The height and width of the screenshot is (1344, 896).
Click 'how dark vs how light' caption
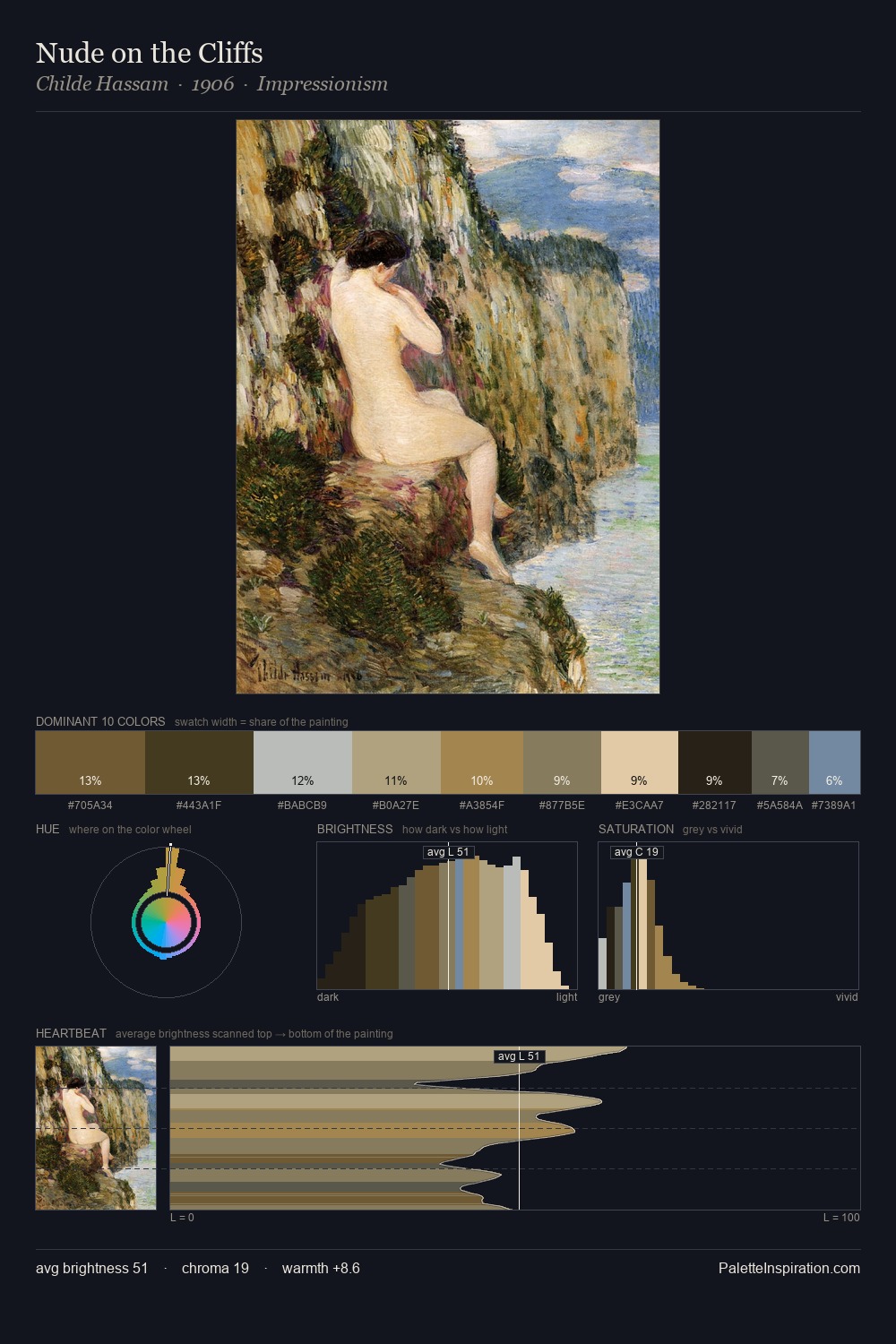(455, 830)
